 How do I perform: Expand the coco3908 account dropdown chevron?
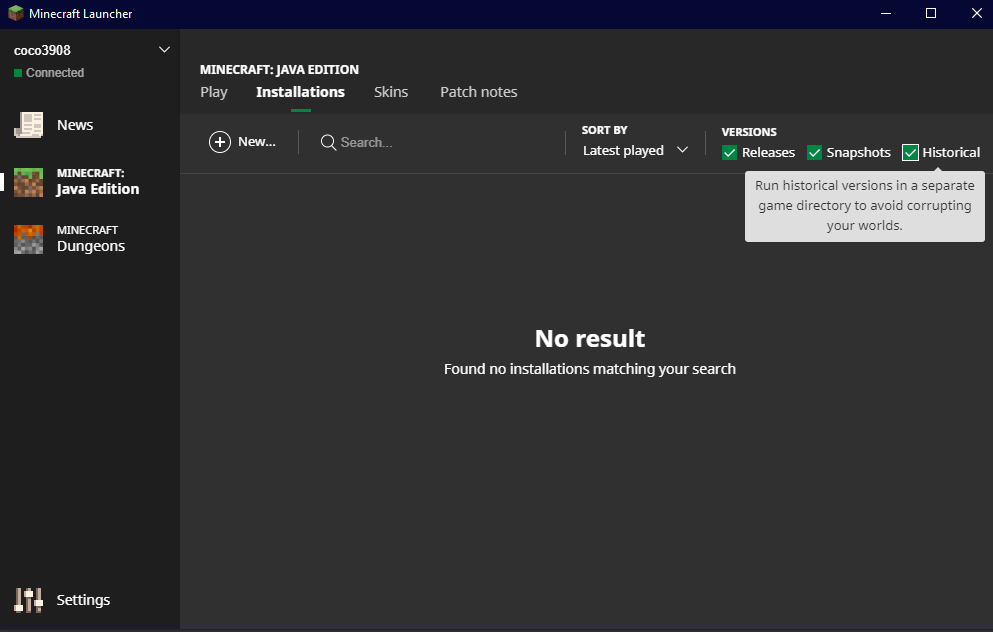point(164,49)
